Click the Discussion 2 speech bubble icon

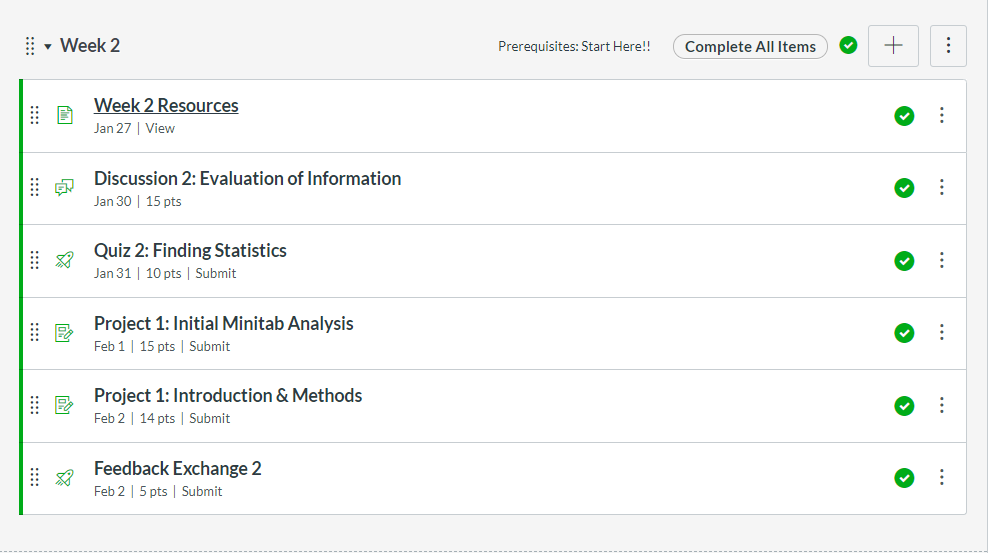point(65,187)
